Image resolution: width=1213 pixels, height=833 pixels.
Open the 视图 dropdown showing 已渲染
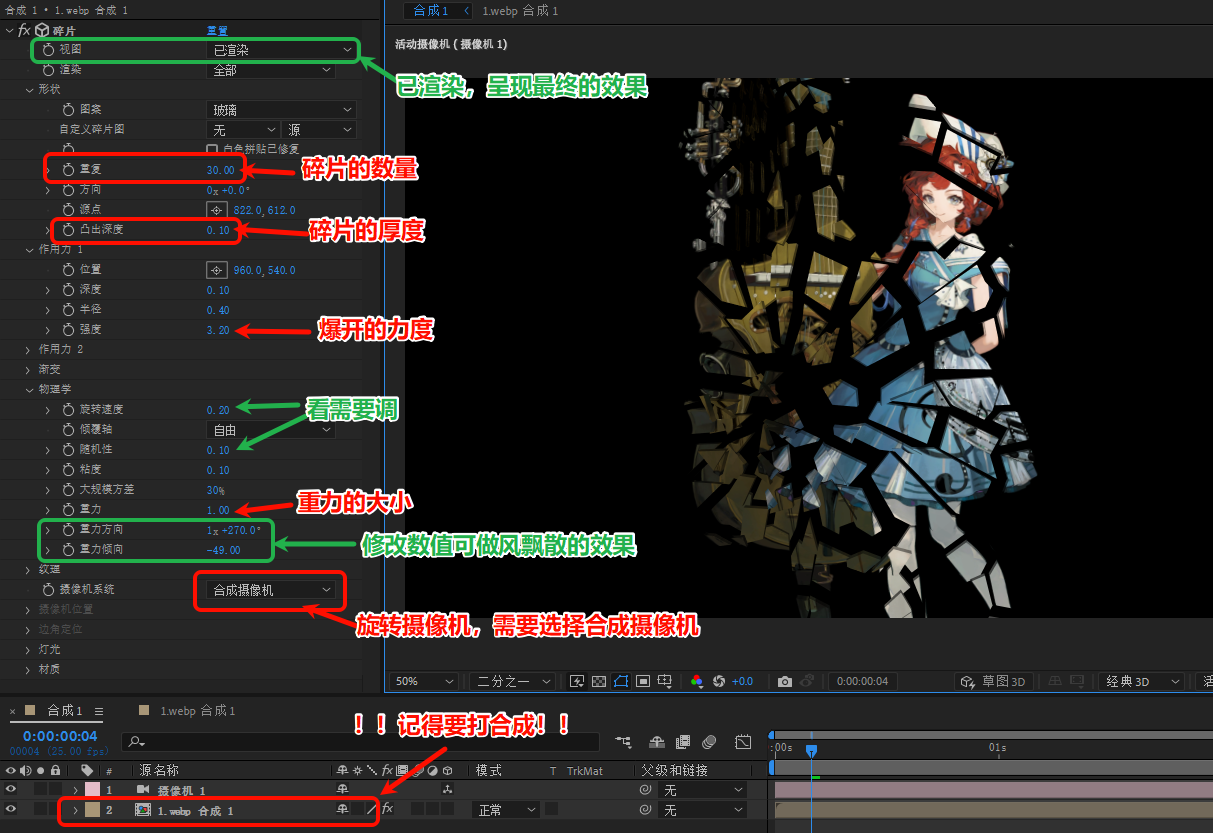pyautogui.click(x=282, y=49)
